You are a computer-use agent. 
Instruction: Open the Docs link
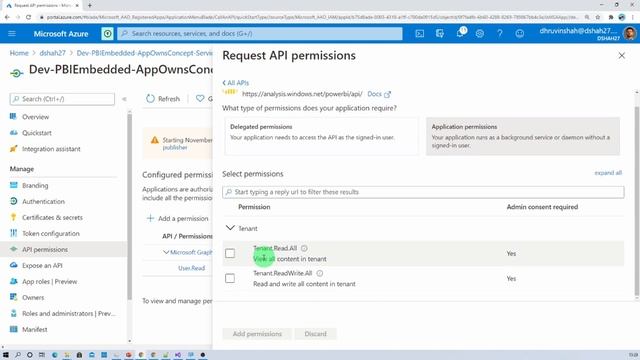pos(374,94)
